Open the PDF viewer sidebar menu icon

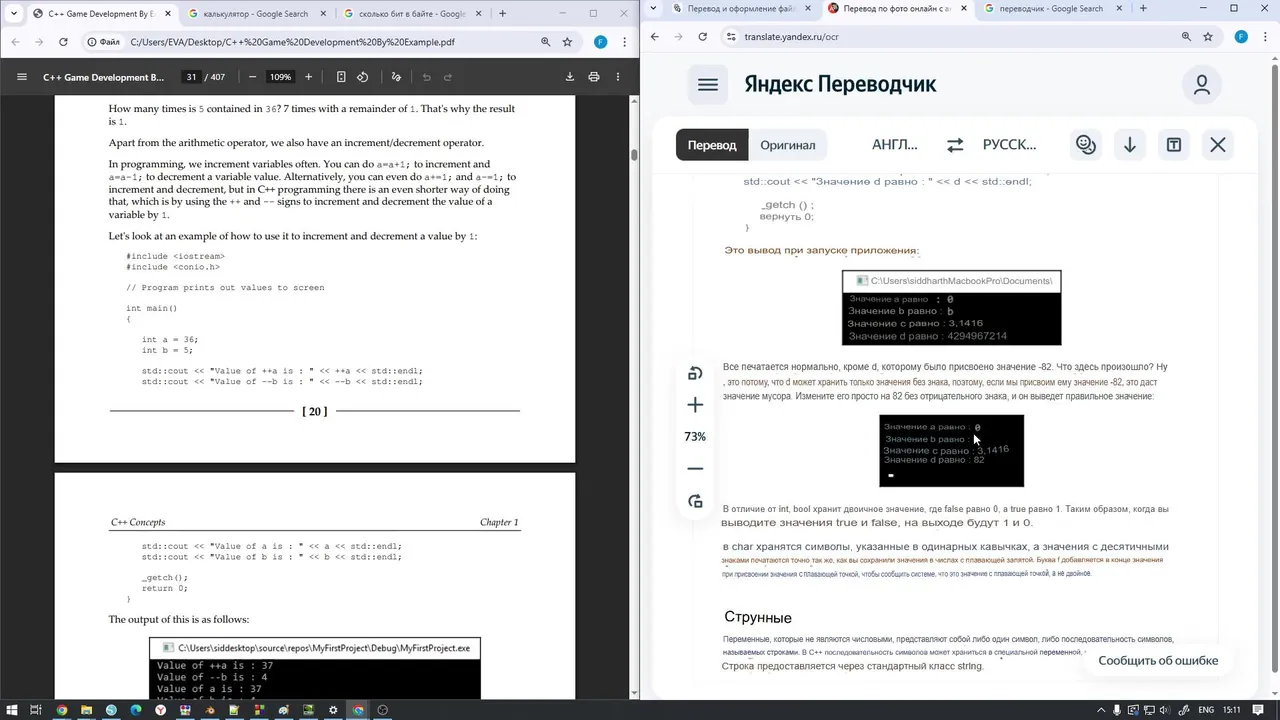point(21,77)
